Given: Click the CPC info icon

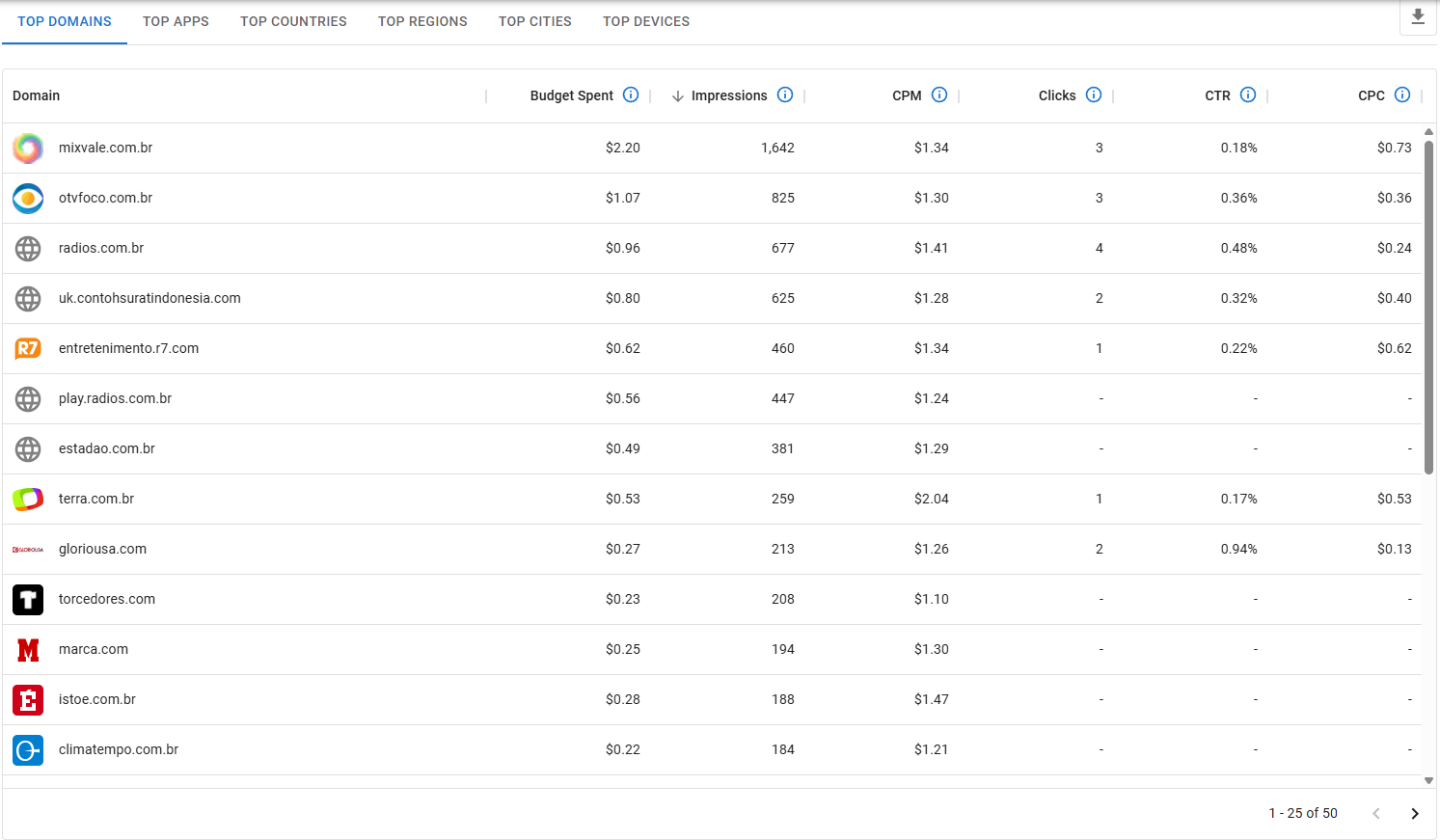Looking at the screenshot, I should coord(1402,95).
